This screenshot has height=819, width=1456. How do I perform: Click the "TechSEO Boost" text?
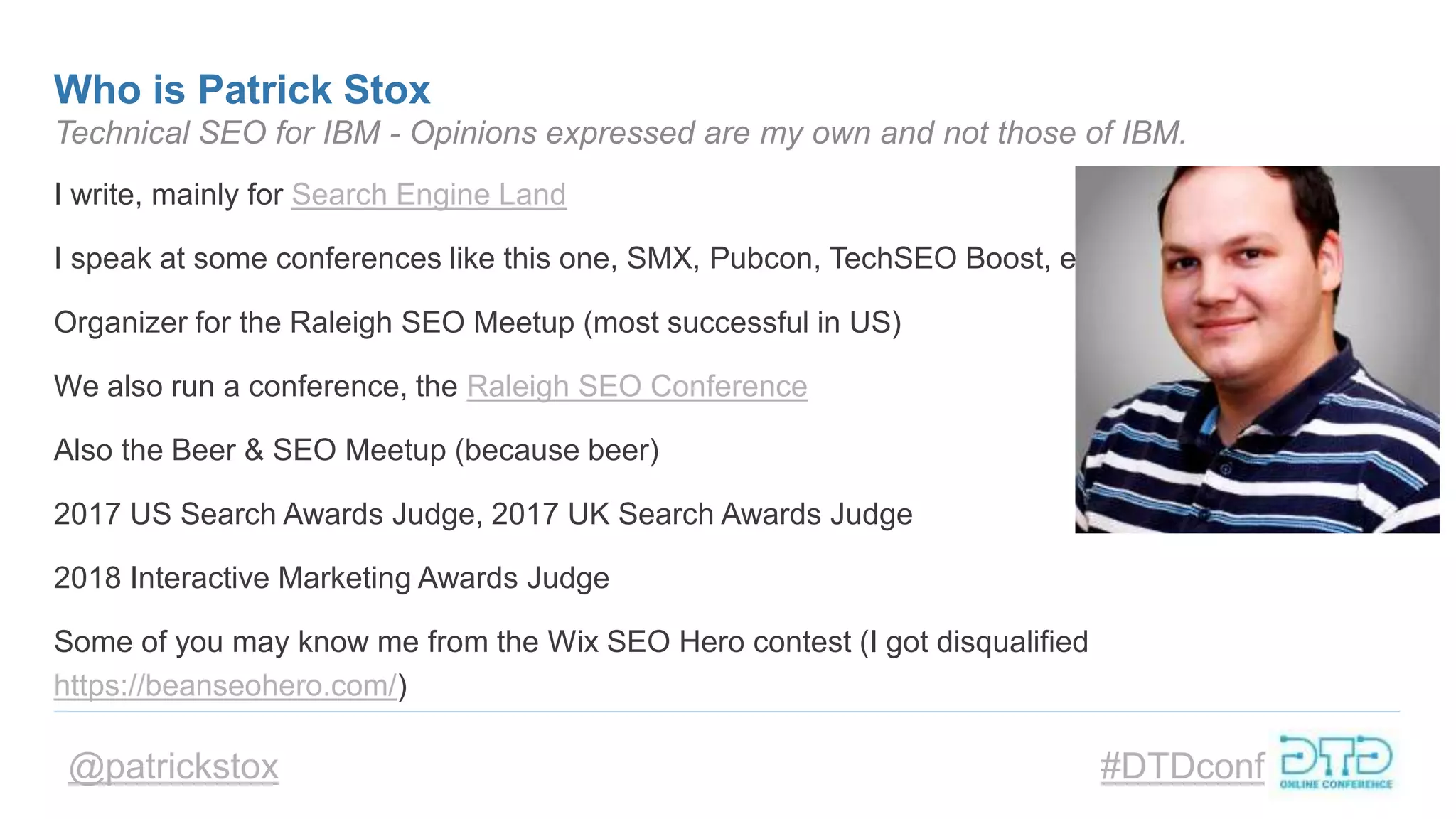(x=938, y=259)
